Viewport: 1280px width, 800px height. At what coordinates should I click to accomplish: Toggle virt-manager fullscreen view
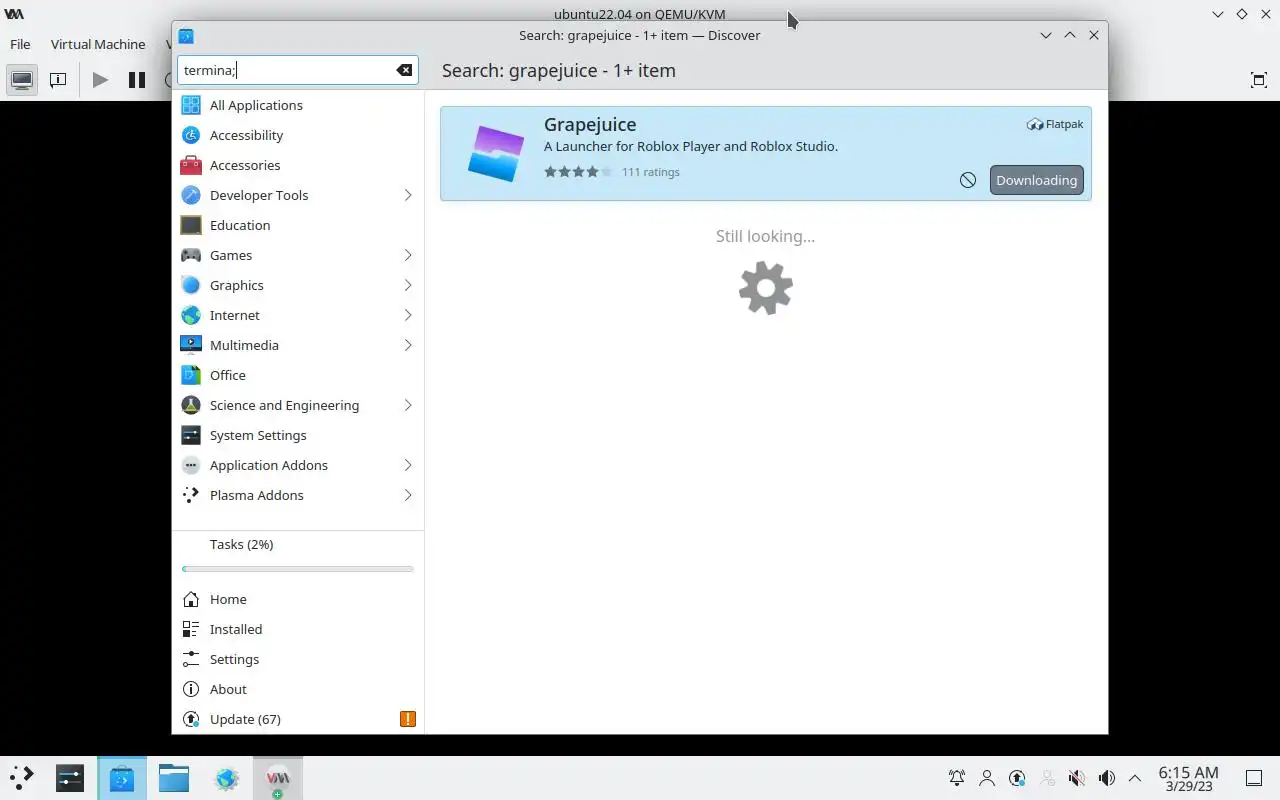pos(1258,80)
